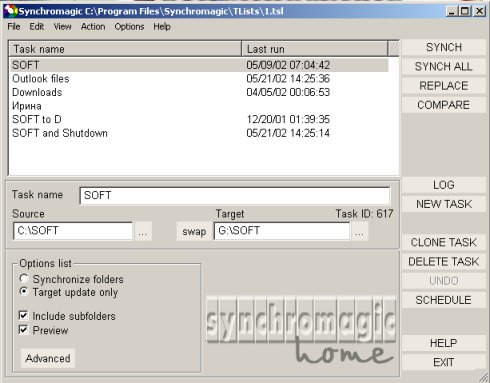This screenshot has width=490, height=383.
Task: Create a NEW TASK
Action: point(444,204)
